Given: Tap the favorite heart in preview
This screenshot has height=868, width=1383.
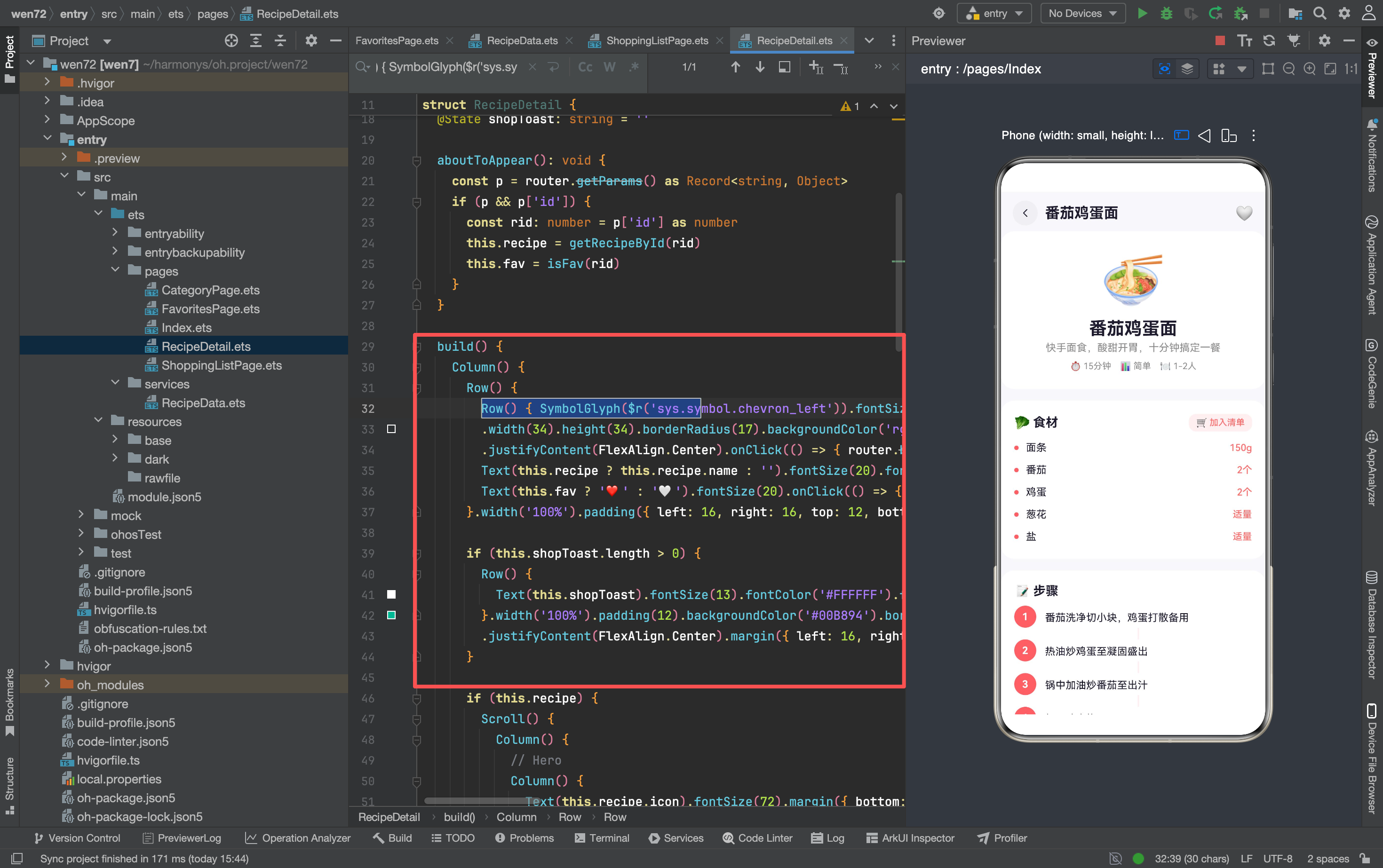Looking at the screenshot, I should (x=1244, y=213).
